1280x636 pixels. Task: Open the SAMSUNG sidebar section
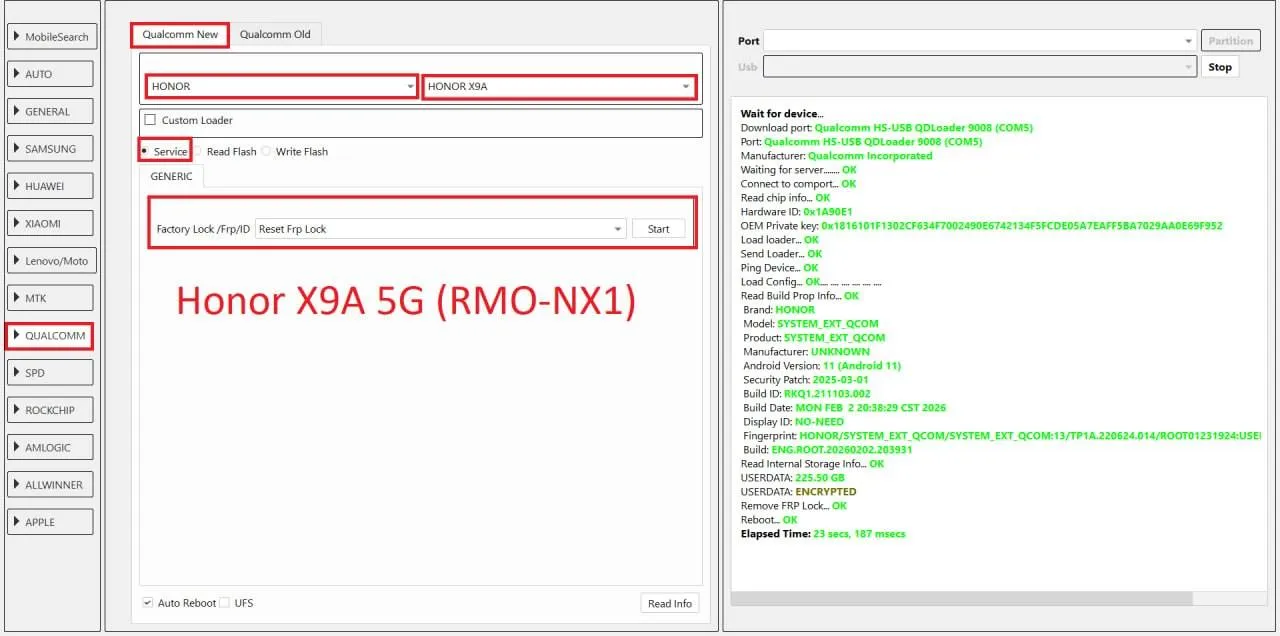(x=50, y=149)
